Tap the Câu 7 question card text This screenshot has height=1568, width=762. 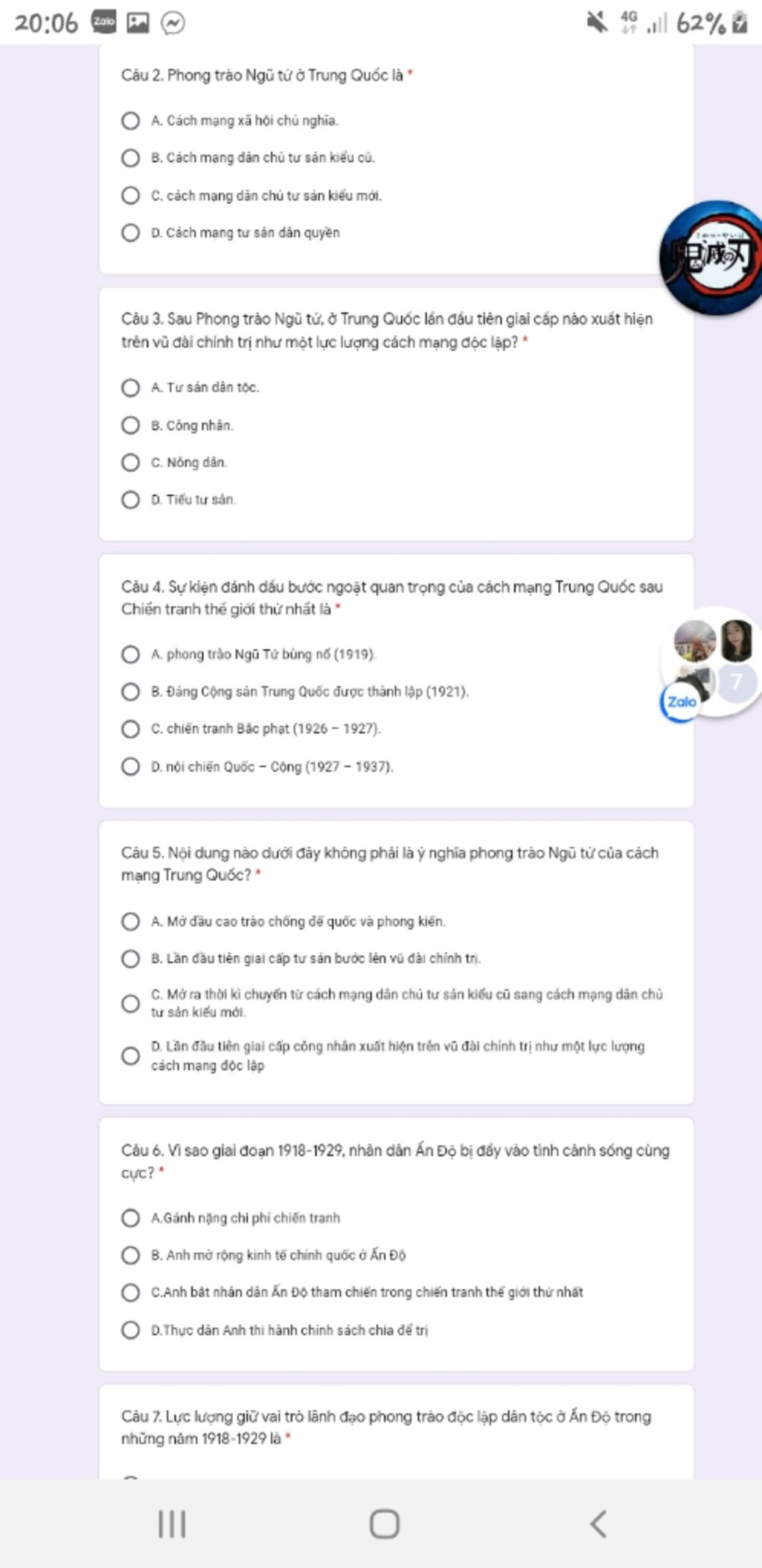386,1427
